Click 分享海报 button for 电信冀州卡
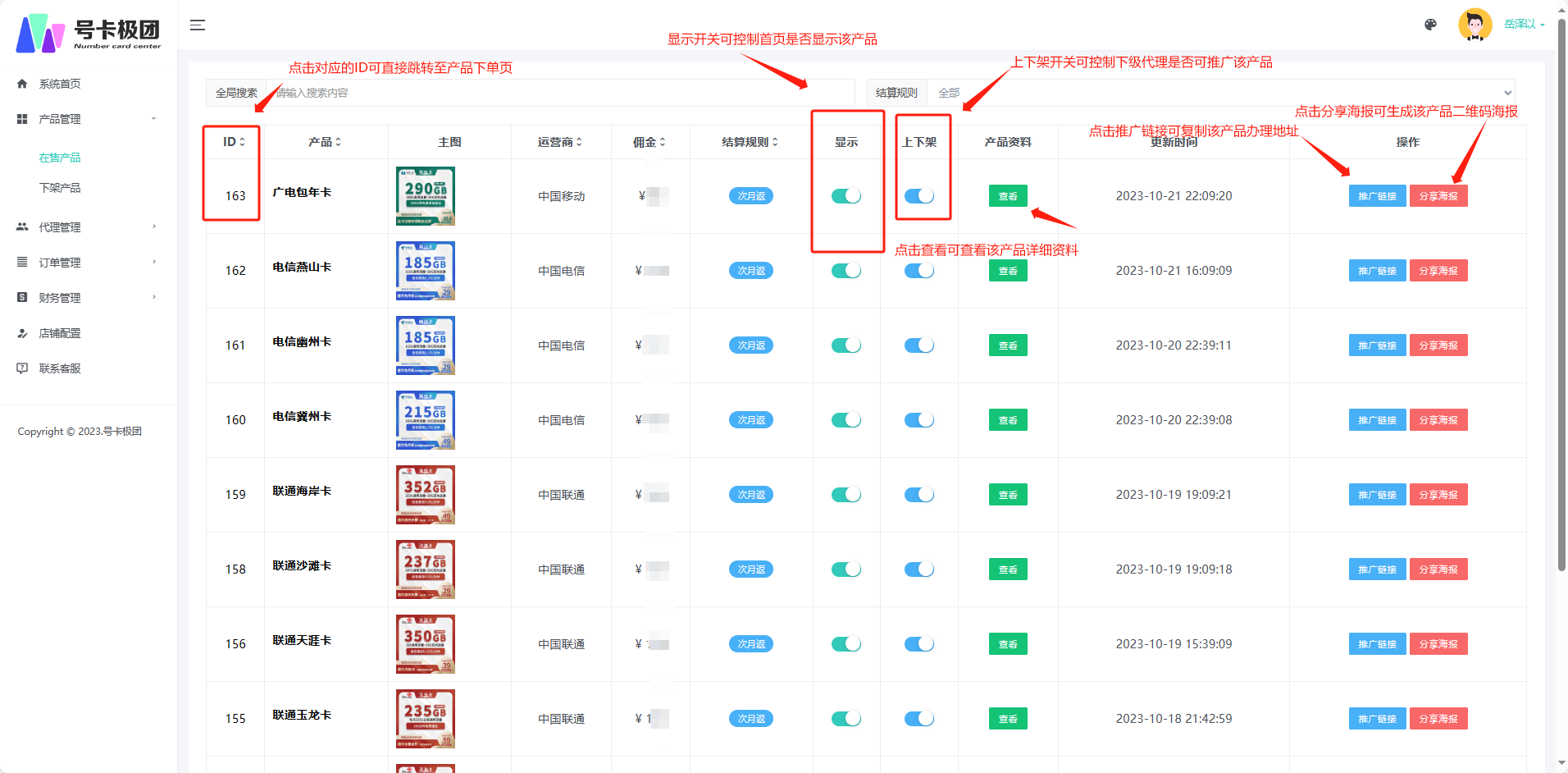 tap(1438, 420)
